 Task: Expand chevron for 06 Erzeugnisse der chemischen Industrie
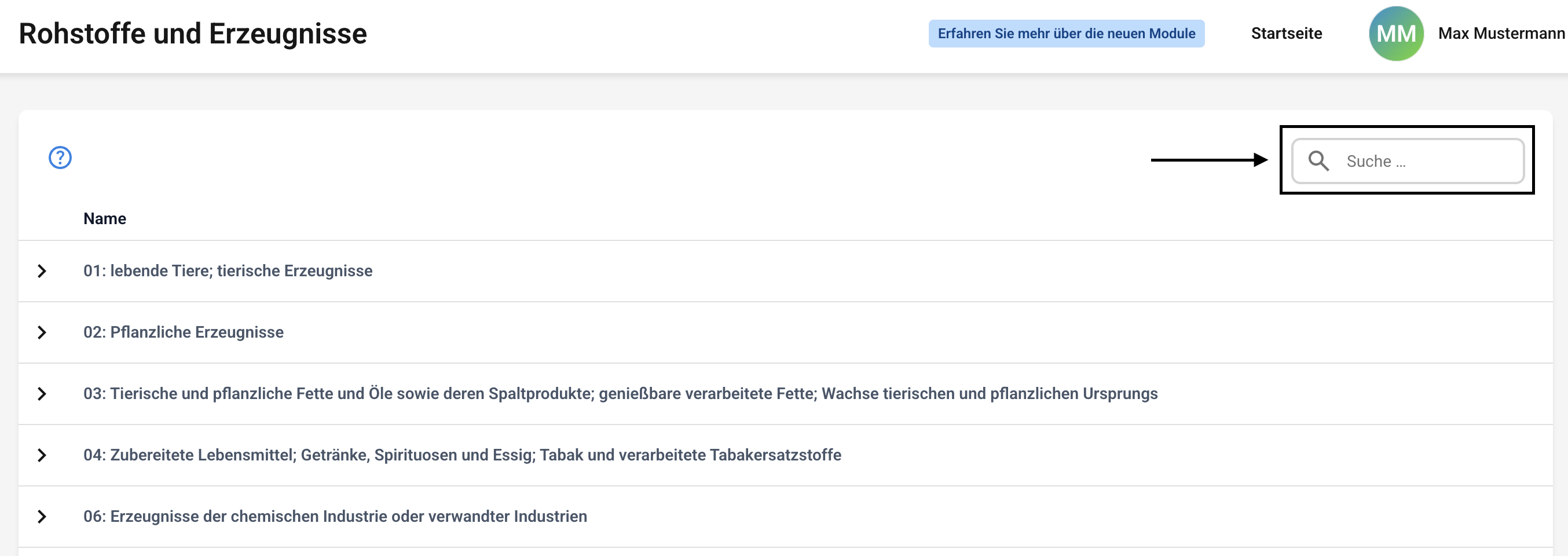(41, 517)
